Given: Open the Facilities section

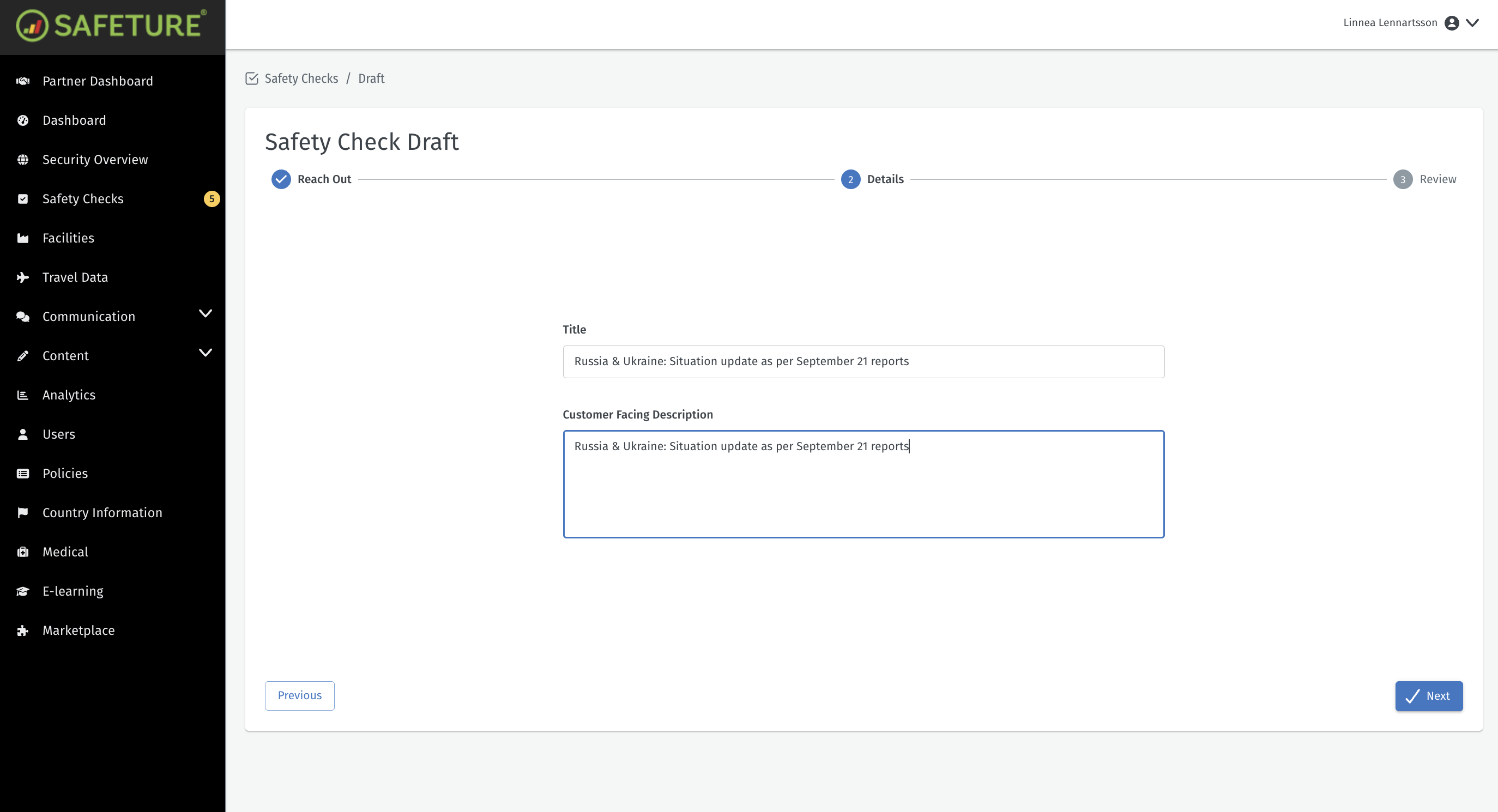Looking at the screenshot, I should click(x=68, y=238).
